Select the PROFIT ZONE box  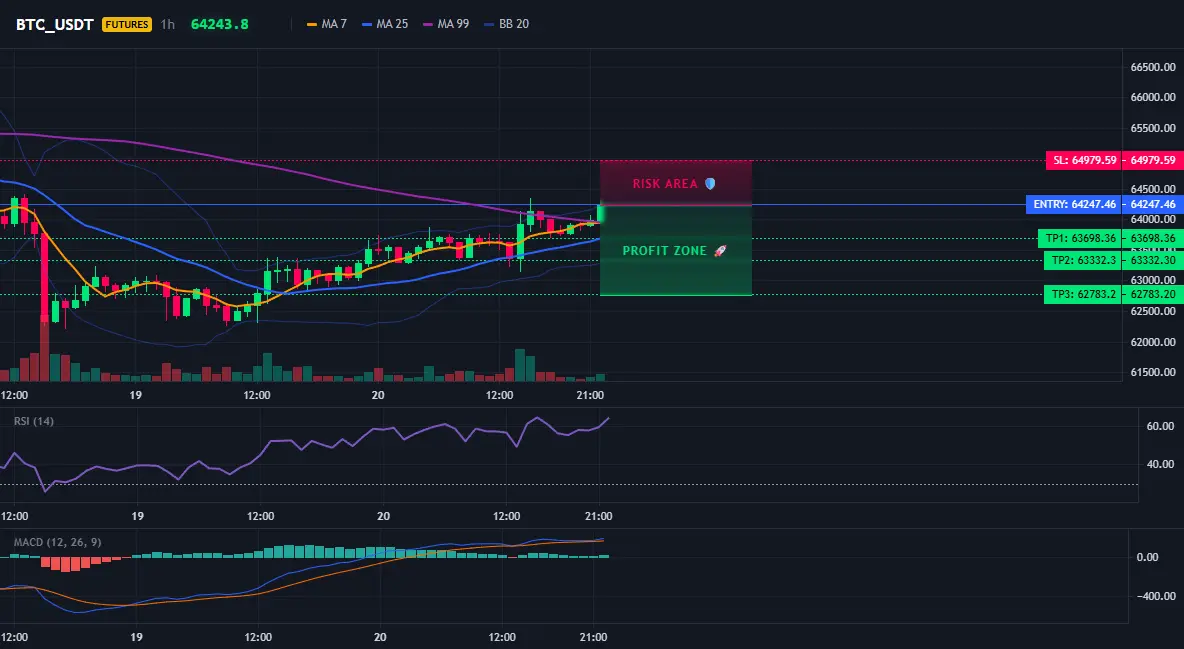tap(676, 250)
